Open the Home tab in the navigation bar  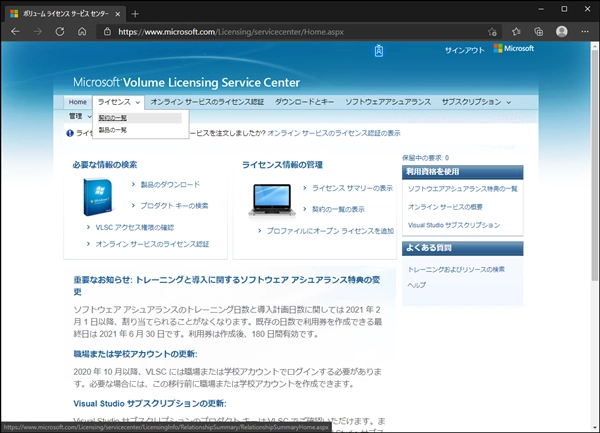(x=78, y=102)
